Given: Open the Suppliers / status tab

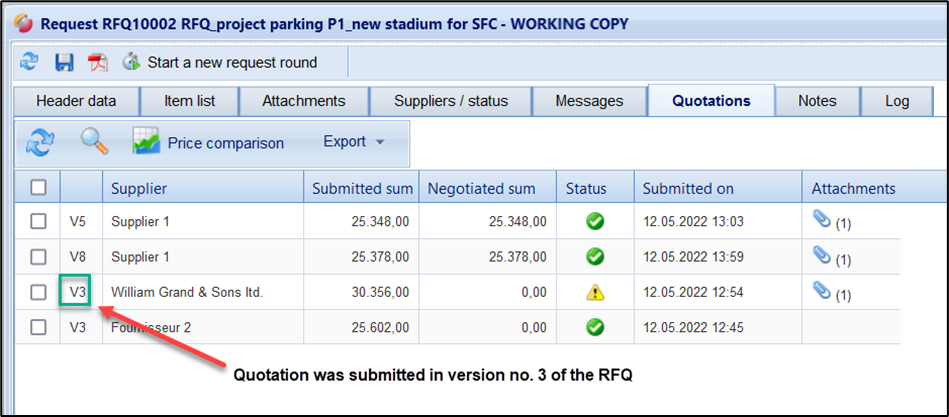Looking at the screenshot, I should [x=450, y=101].
